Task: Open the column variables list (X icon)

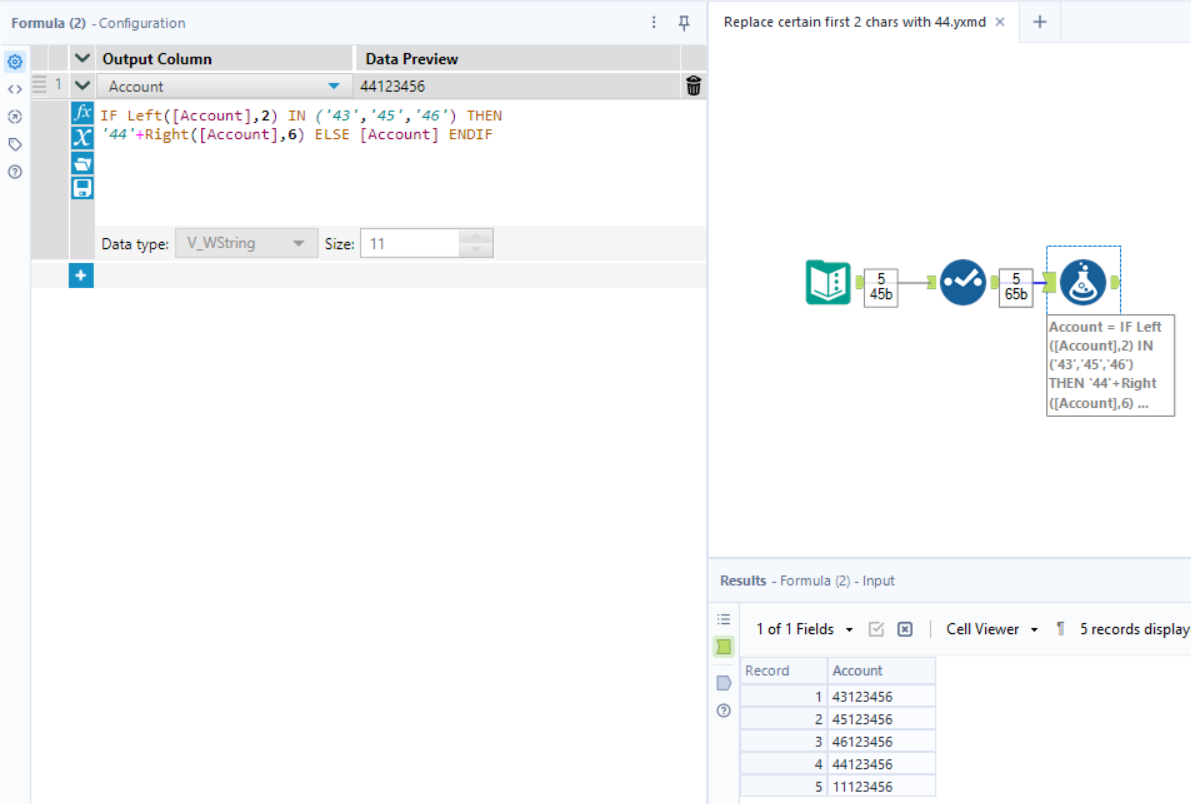Action: tap(82, 138)
